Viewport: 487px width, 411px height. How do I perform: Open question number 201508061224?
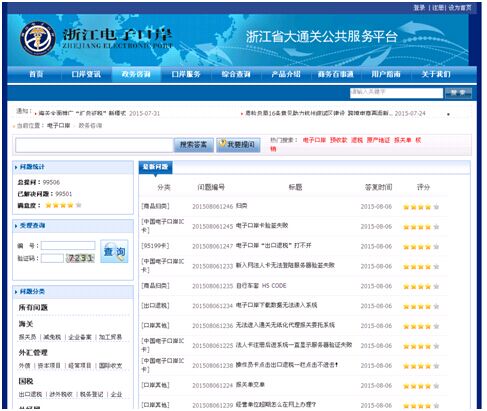[x=250, y=385]
